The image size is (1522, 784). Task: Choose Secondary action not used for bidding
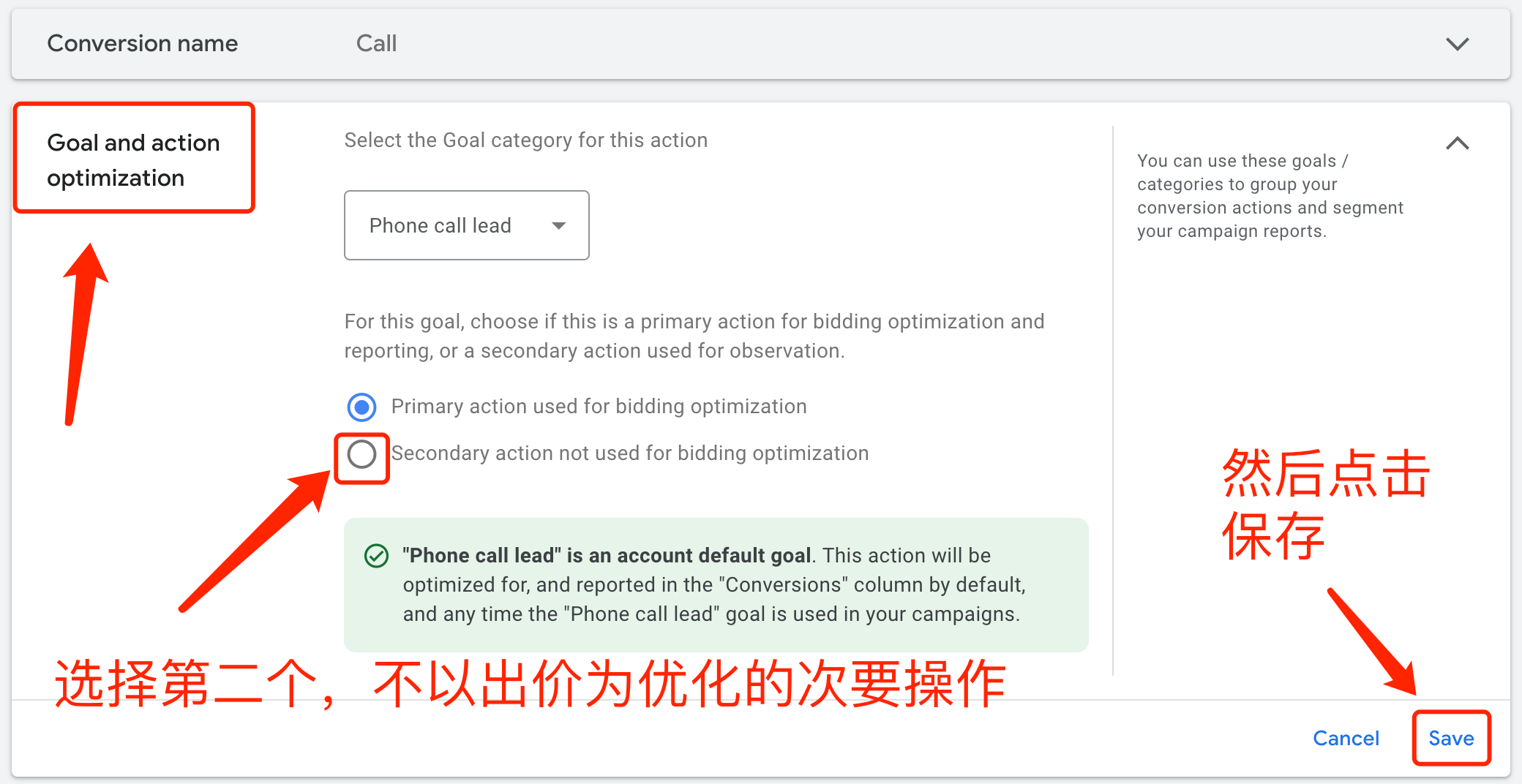coord(361,455)
